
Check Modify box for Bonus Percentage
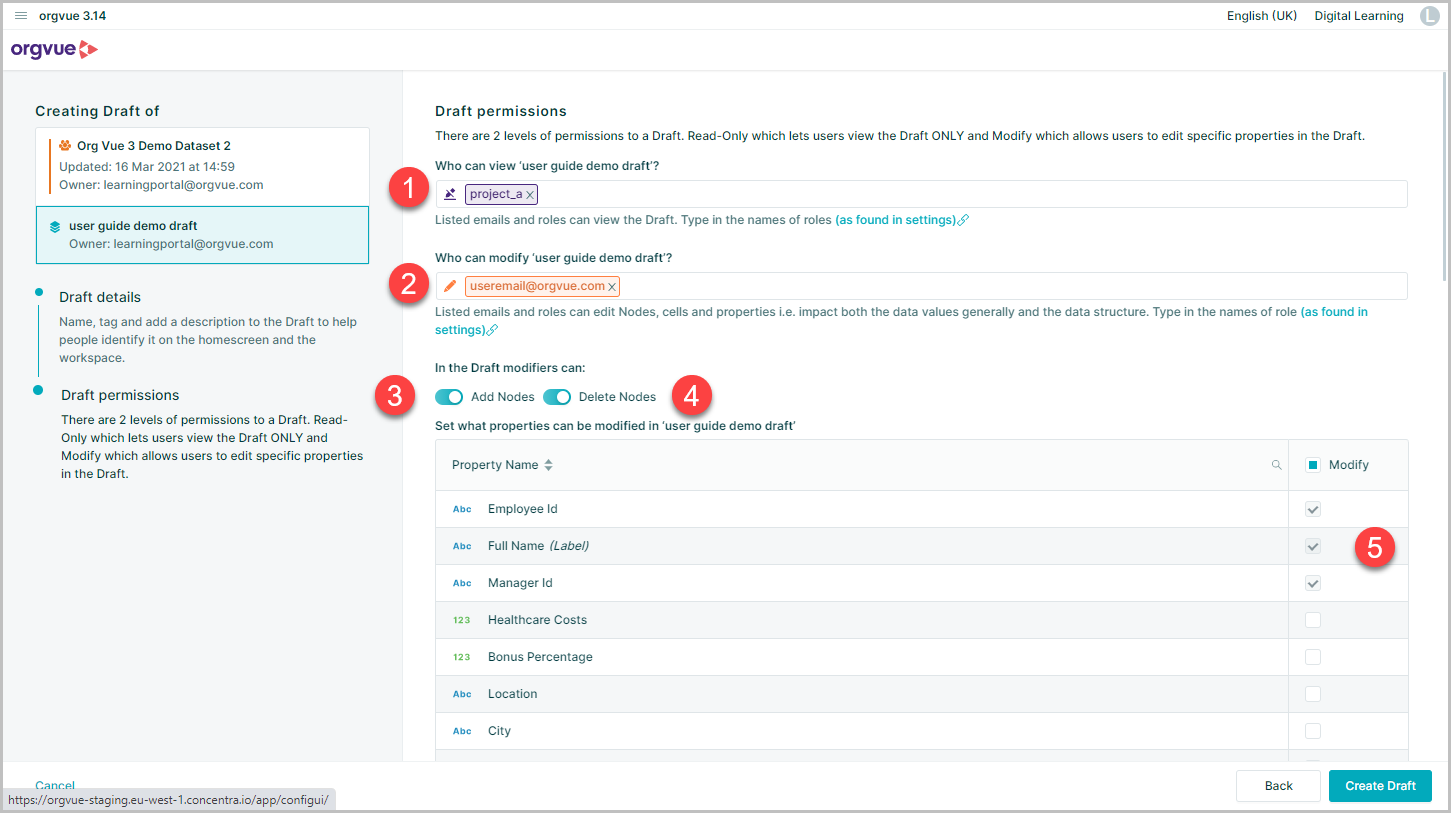tap(1313, 657)
